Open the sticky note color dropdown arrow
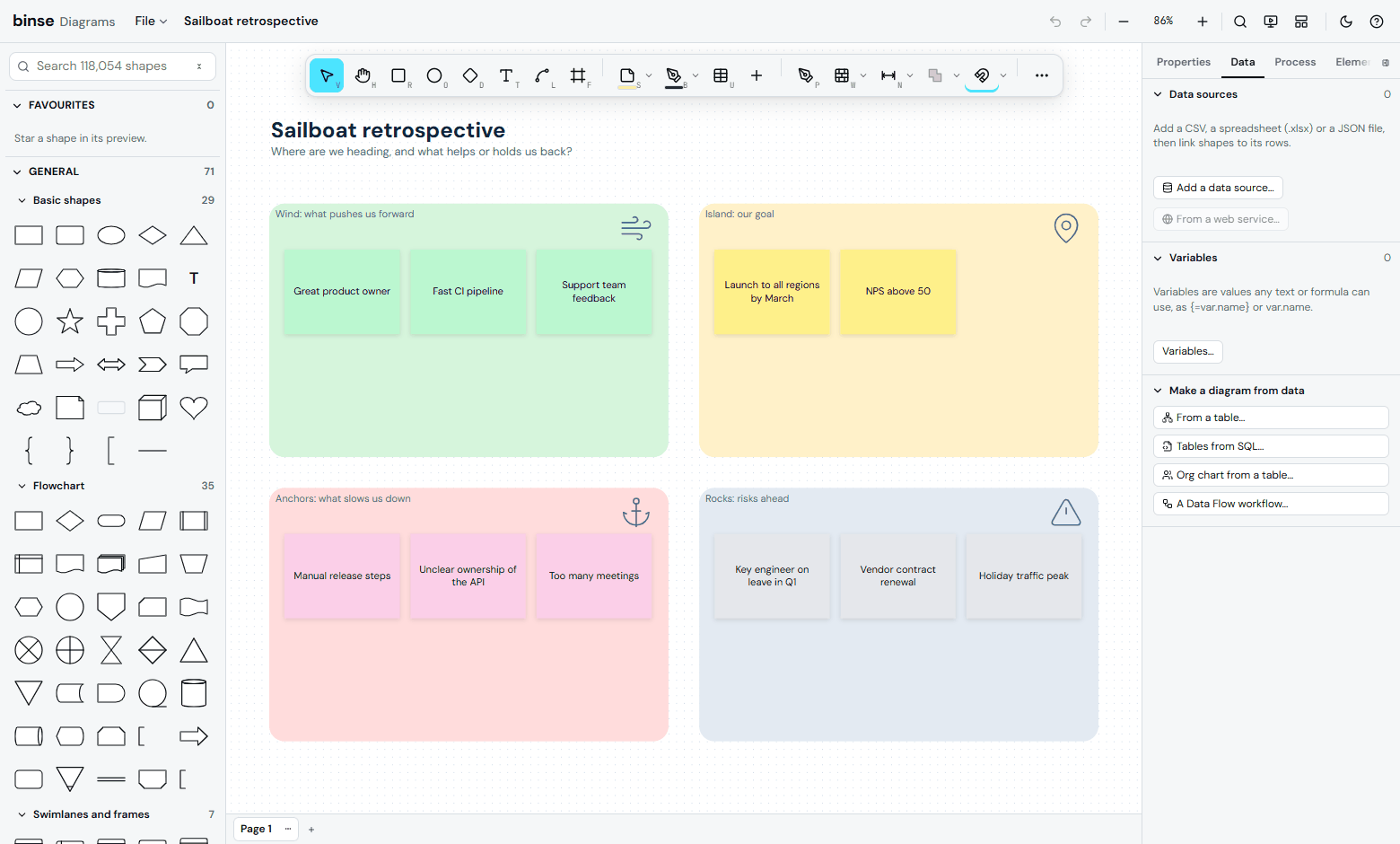 [x=649, y=75]
